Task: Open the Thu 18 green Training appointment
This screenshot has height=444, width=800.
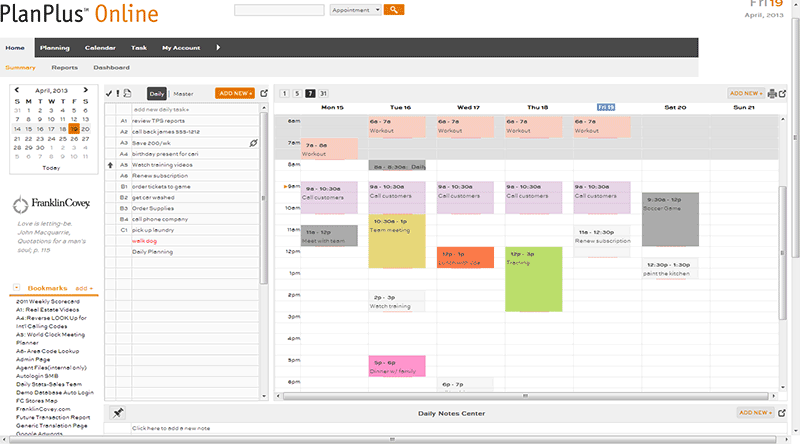Action: click(x=534, y=279)
